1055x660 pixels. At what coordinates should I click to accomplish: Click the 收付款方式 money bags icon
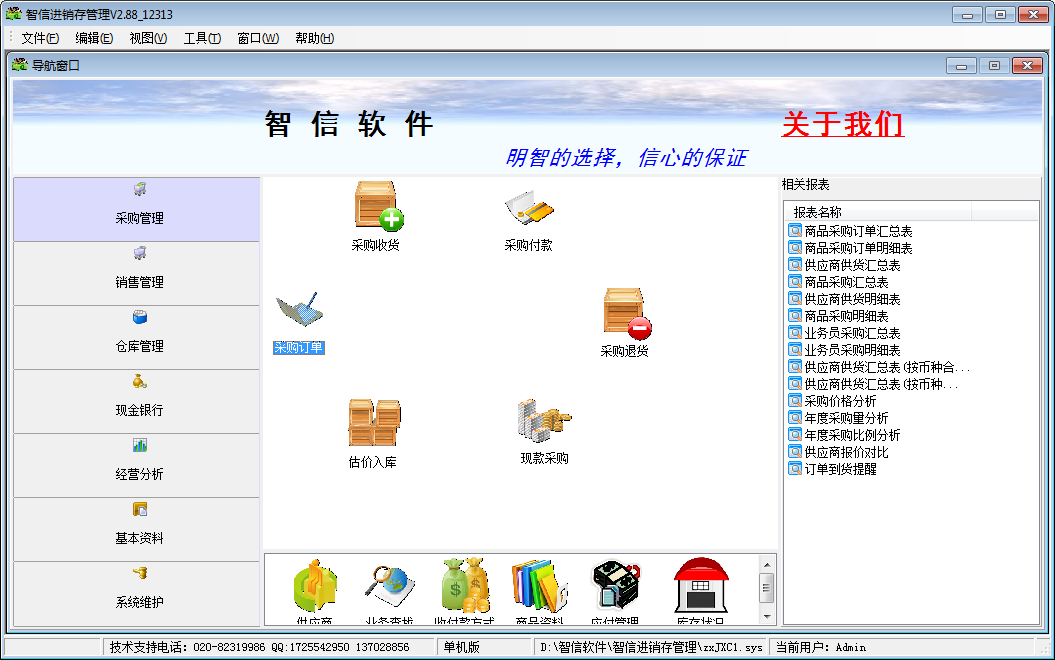coord(464,588)
